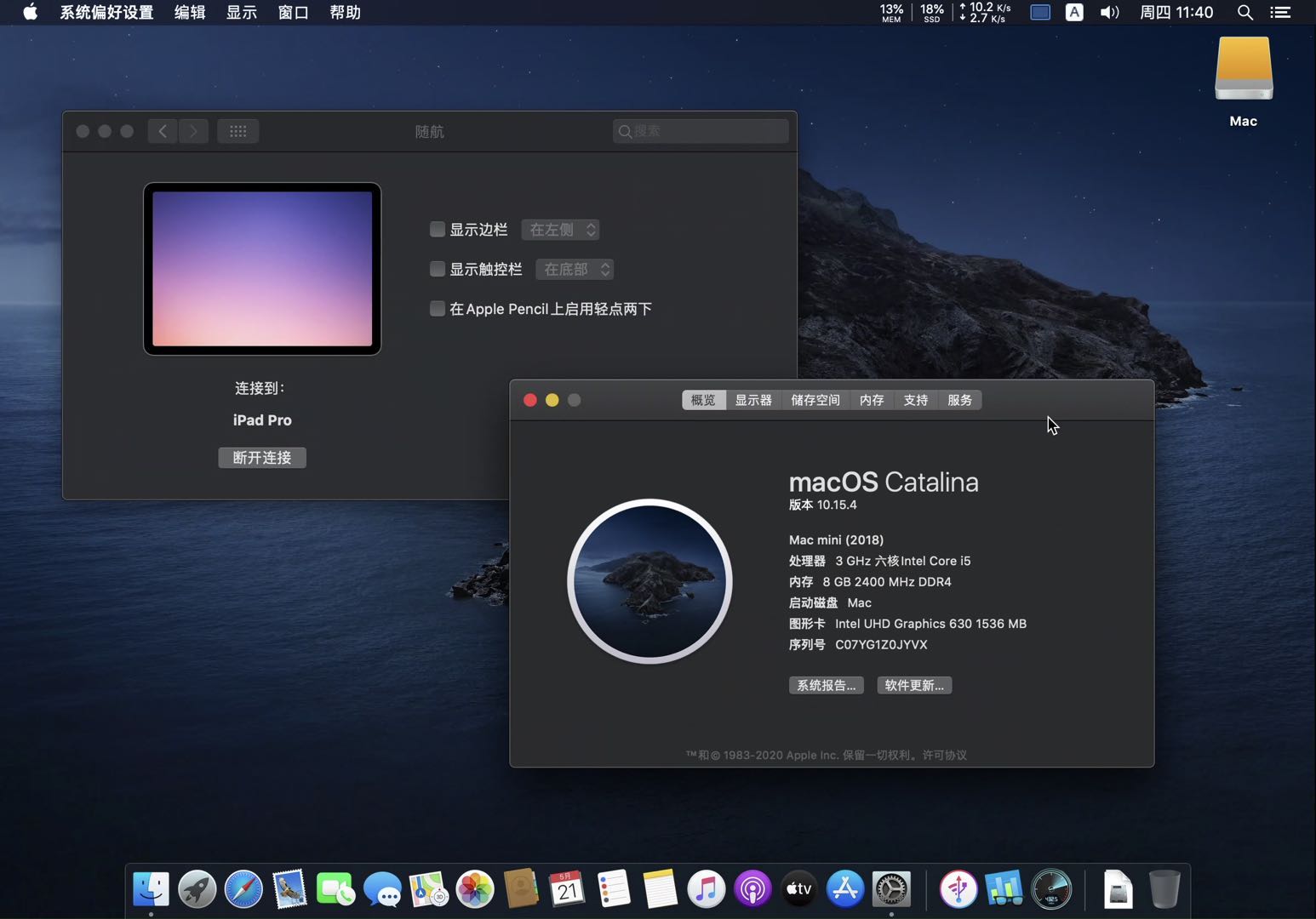The height and width of the screenshot is (919, 1316).
Task: Open Spotlight search in menu bar
Action: click(1244, 12)
